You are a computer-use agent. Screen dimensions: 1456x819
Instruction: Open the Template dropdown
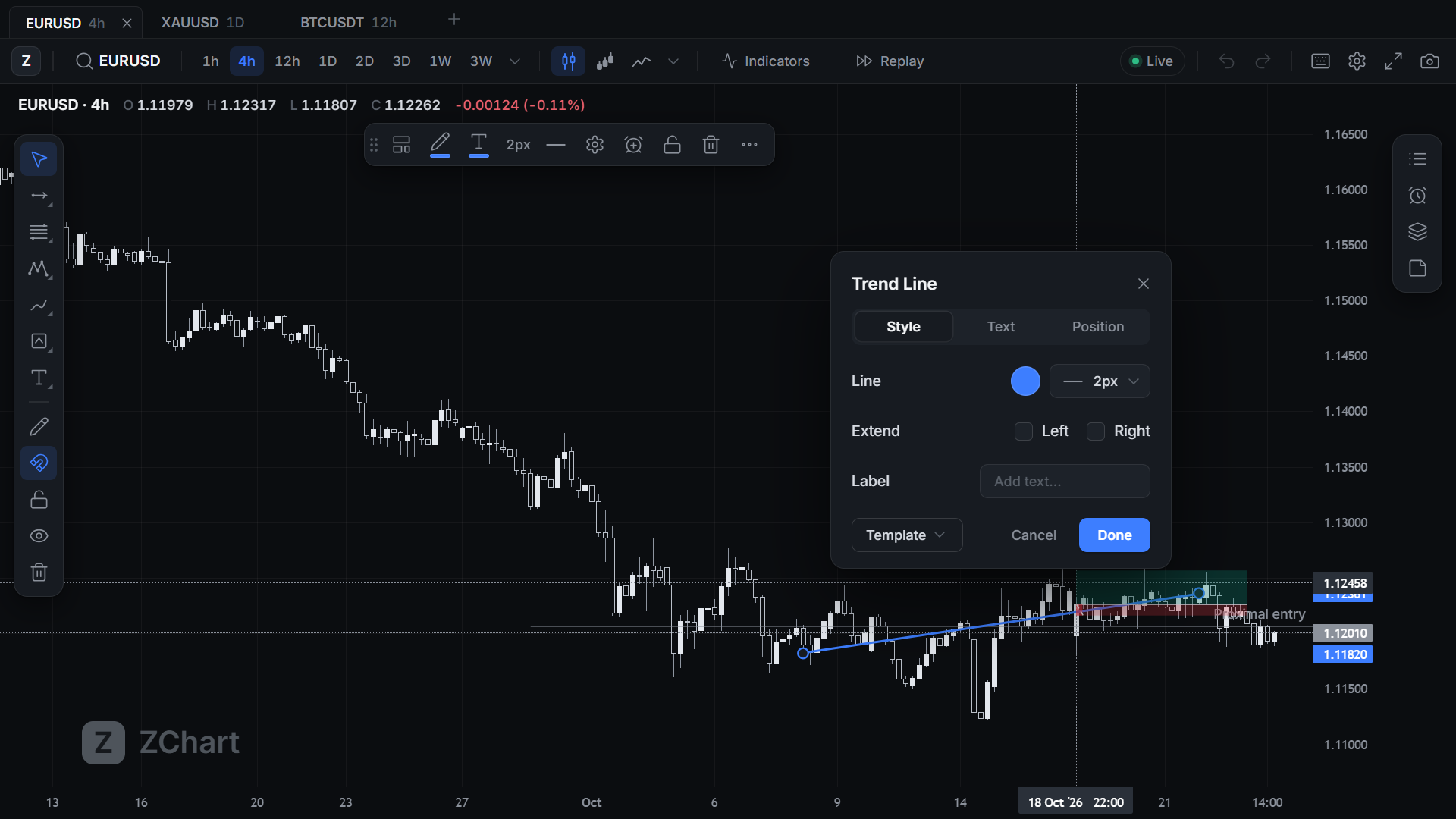[907, 535]
